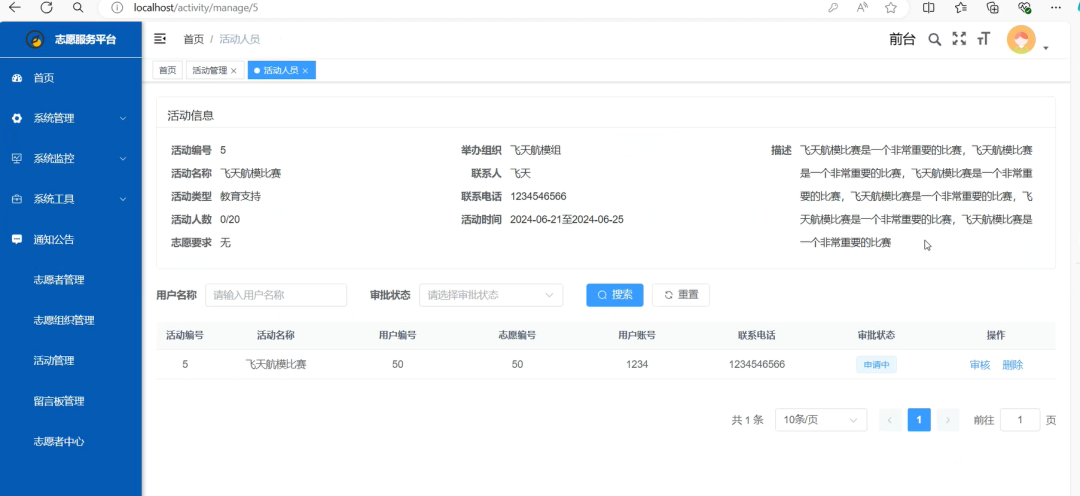
Task: Click 删除 link in table row
Action: pyautogui.click(x=1012, y=365)
